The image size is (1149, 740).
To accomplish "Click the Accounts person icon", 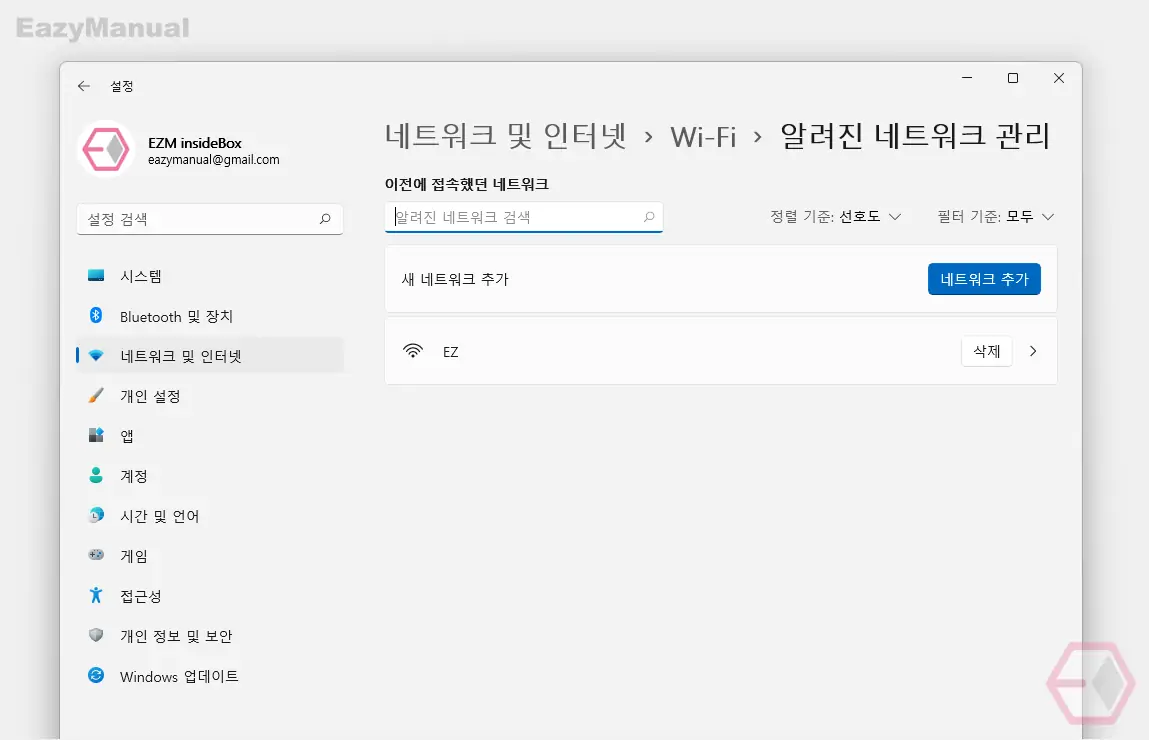I will (x=96, y=475).
